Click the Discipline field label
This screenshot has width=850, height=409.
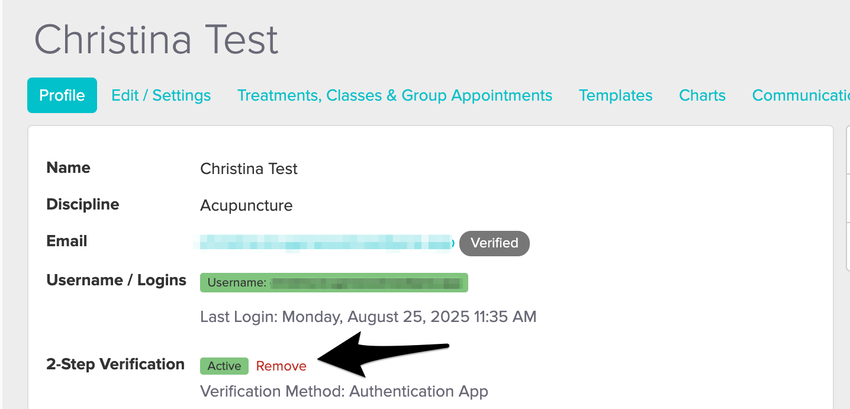pyautogui.click(x=82, y=204)
